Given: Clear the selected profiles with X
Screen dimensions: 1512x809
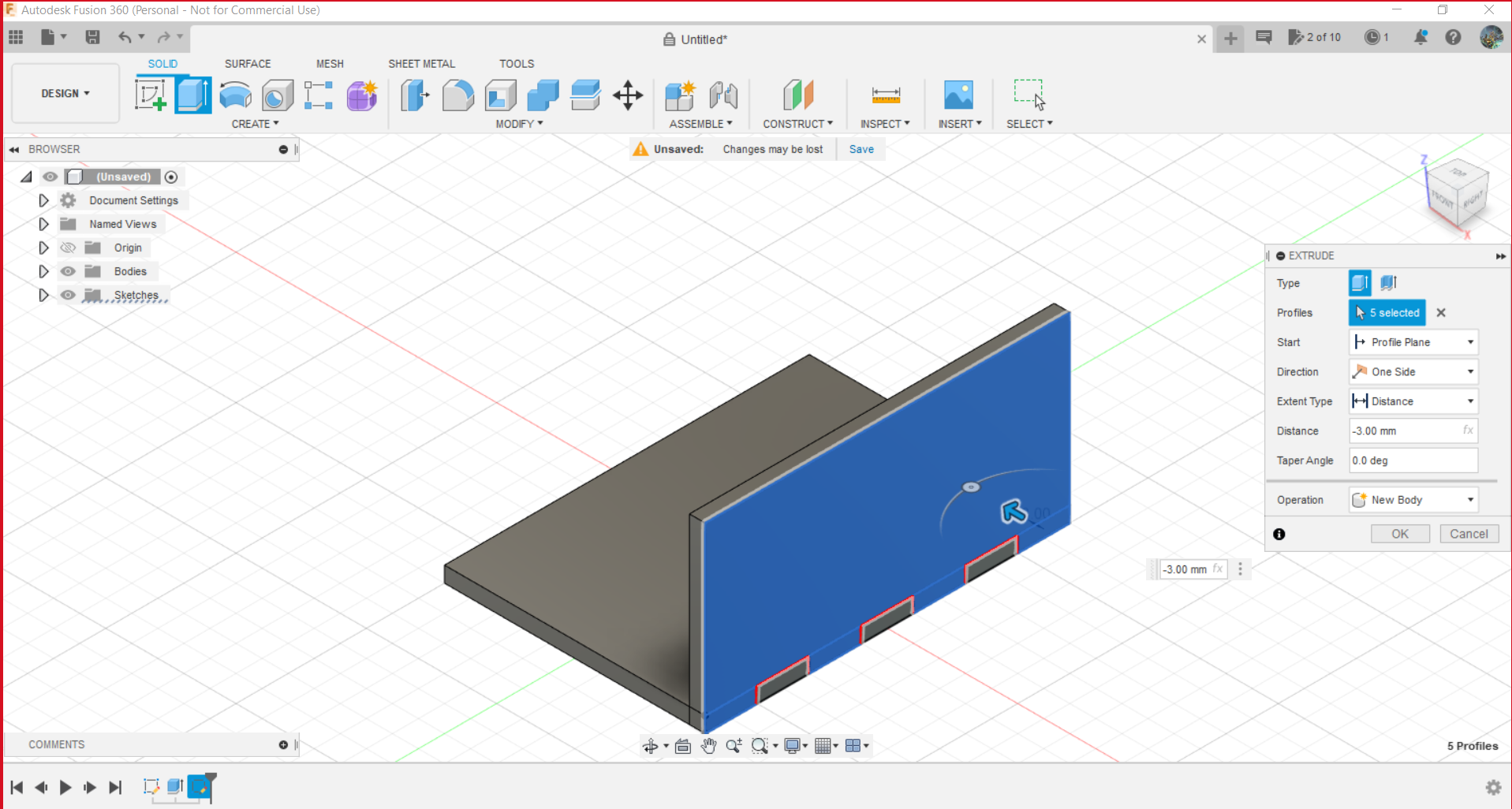Looking at the screenshot, I should pos(1441,312).
